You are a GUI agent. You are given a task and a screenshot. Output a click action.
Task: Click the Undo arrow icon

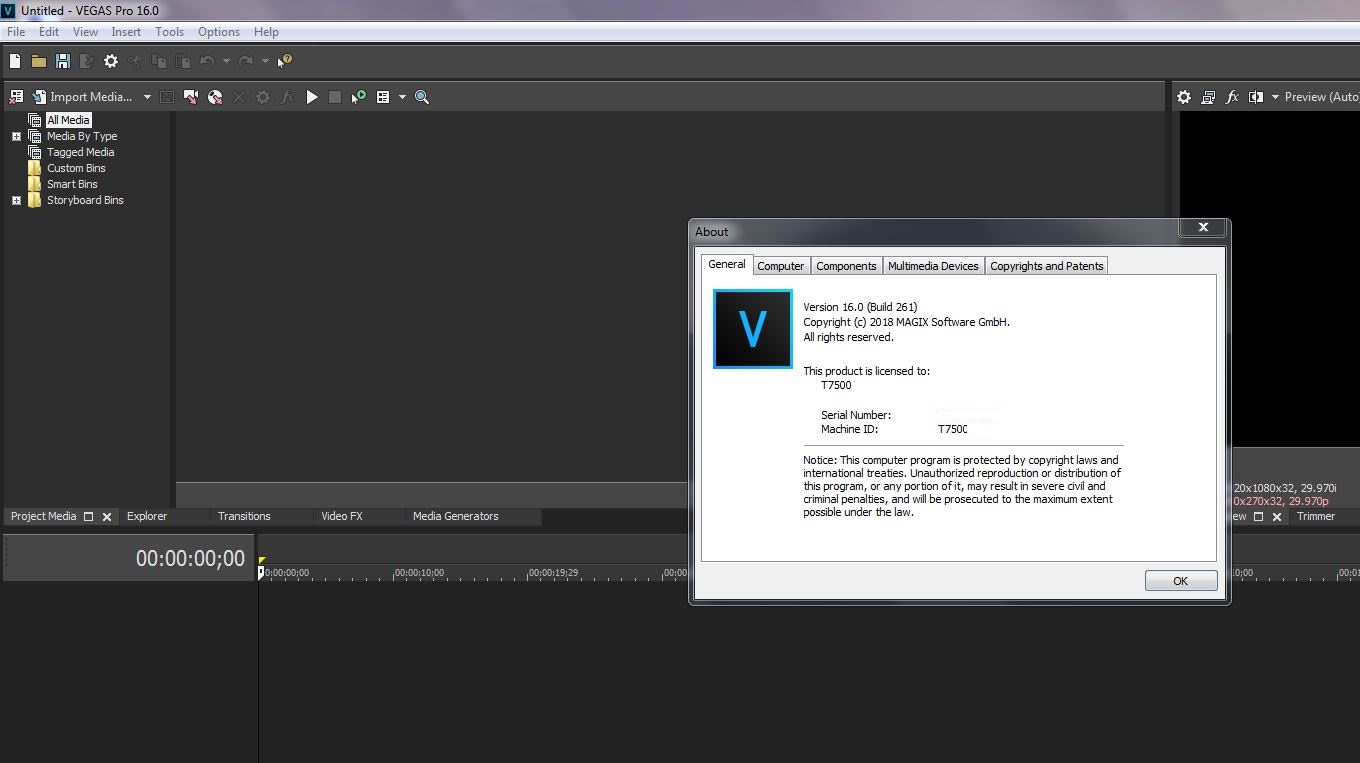(x=207, y=61)
